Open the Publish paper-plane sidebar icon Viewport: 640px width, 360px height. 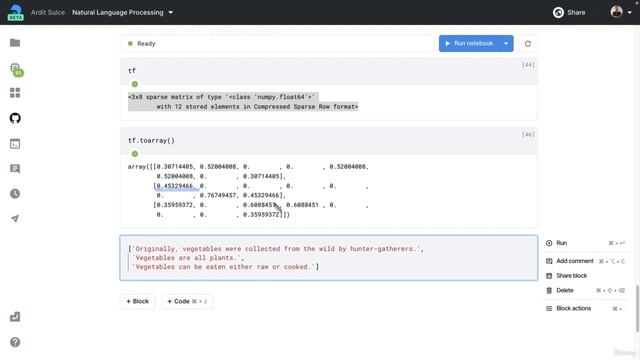pyautogui.click(x=15, y=219)
